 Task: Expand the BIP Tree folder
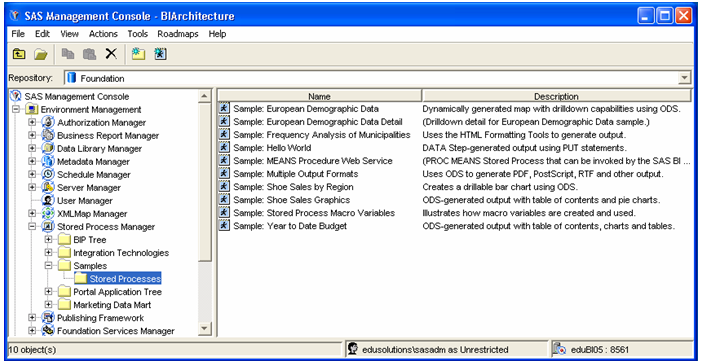click(x=48, y=239)
